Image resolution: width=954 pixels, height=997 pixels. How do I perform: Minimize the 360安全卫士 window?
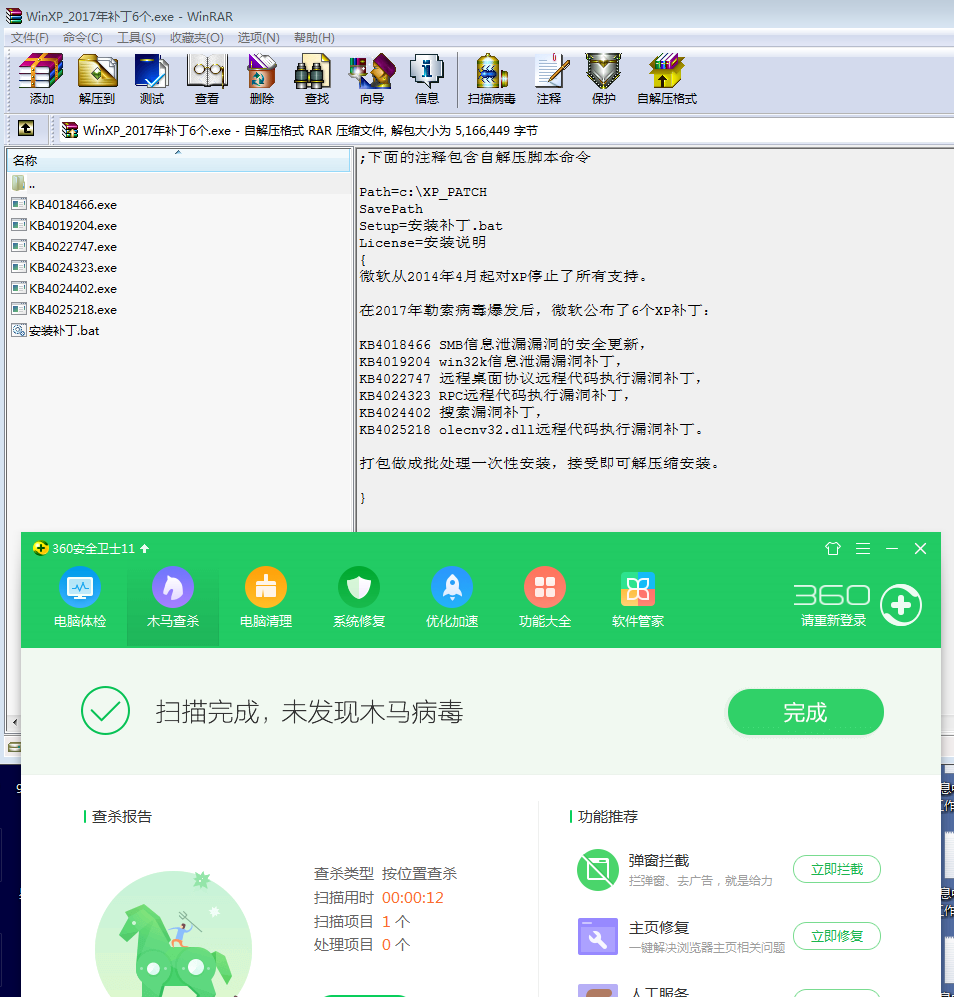[x=892, y=548]
